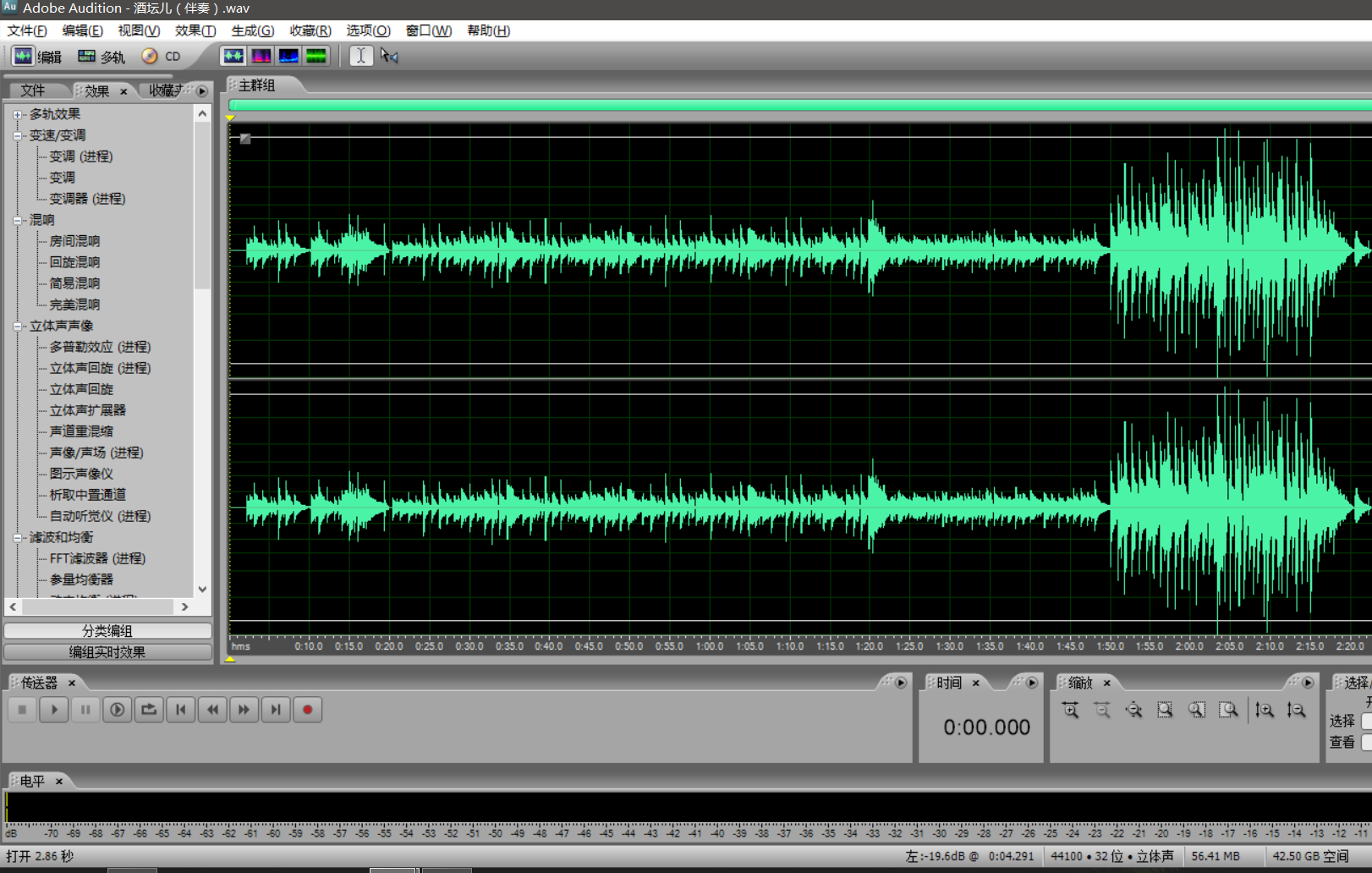Switch to Edit view (编辑)
This screenshot has width=1372, height=873.
pos(37,57)
